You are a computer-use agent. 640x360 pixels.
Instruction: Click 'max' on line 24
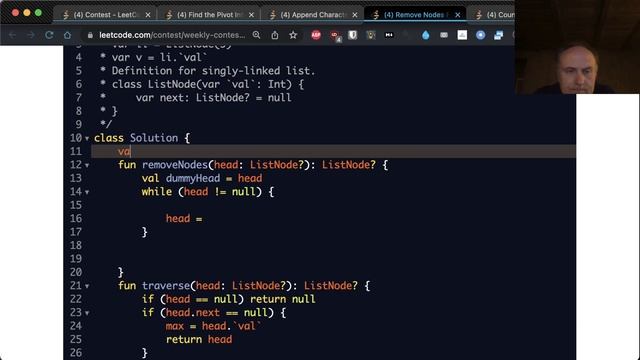(x=175, y=326)
